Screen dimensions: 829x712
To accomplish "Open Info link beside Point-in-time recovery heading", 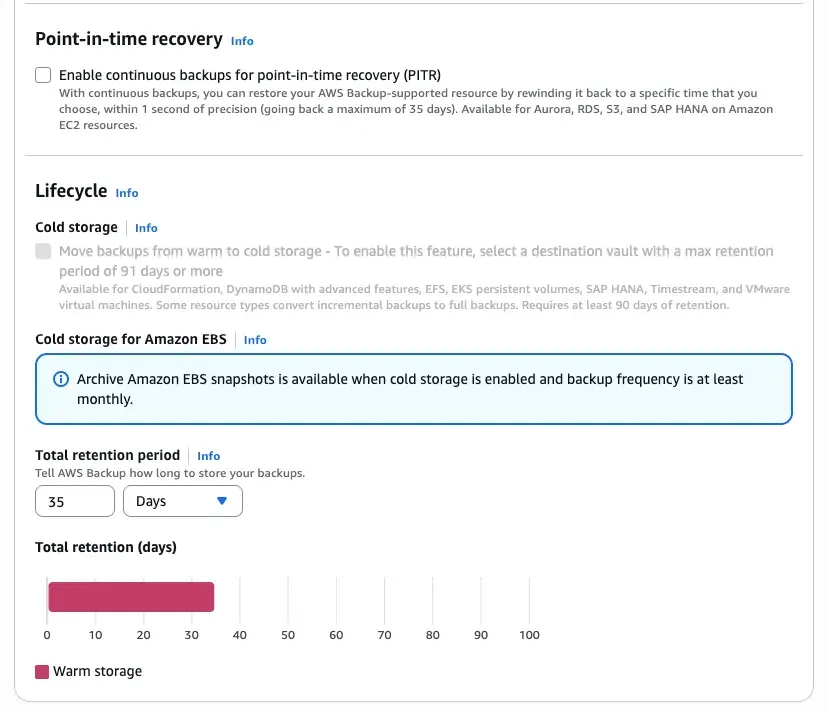I will point(242,41).
